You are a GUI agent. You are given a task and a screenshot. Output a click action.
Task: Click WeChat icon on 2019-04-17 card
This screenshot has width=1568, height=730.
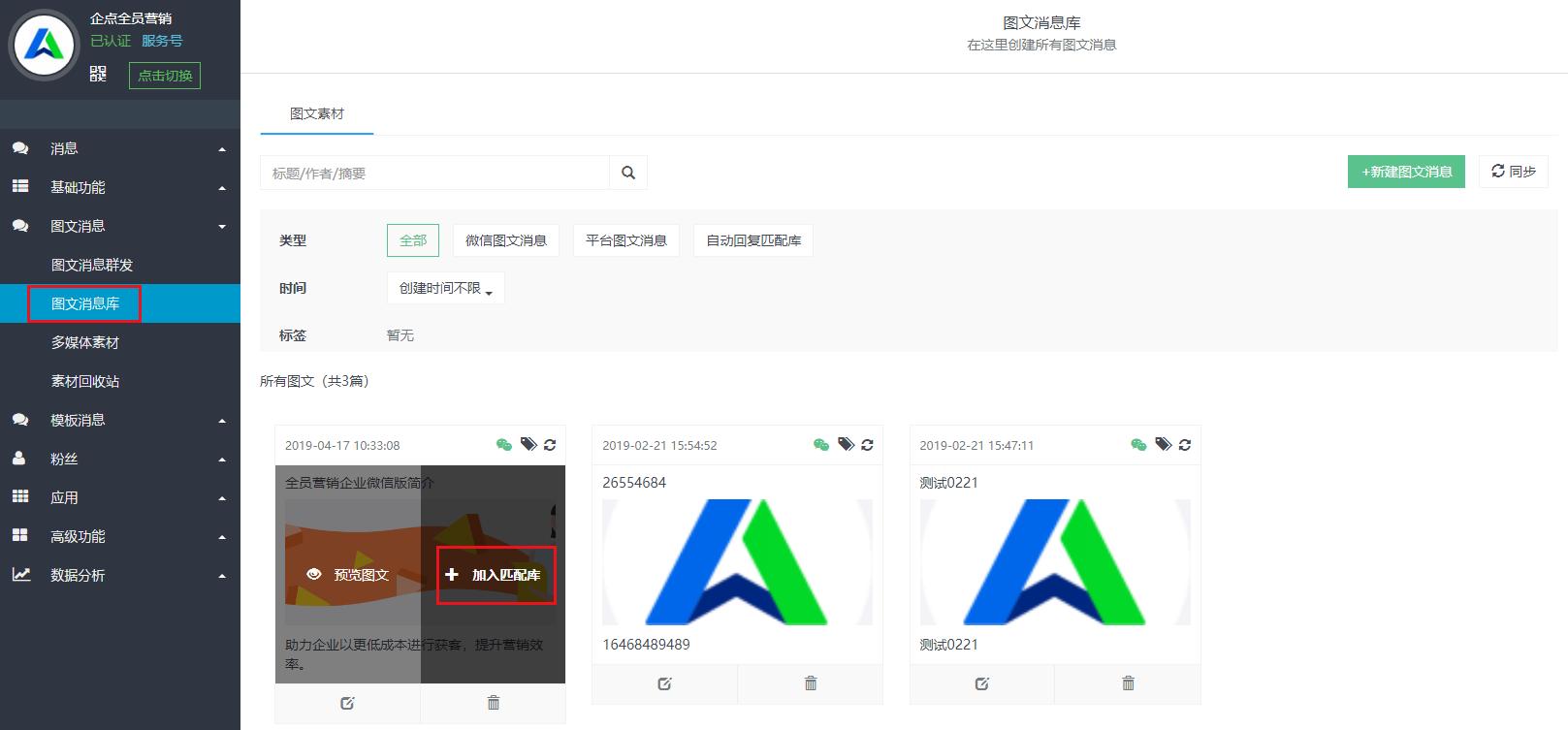click(504, 445)
